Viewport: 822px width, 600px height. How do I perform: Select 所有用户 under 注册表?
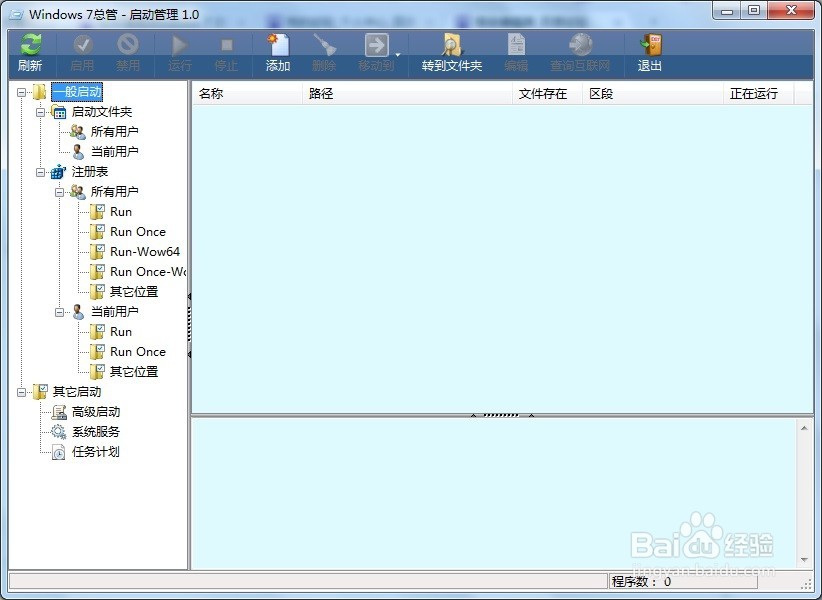[x=114, y=191]
